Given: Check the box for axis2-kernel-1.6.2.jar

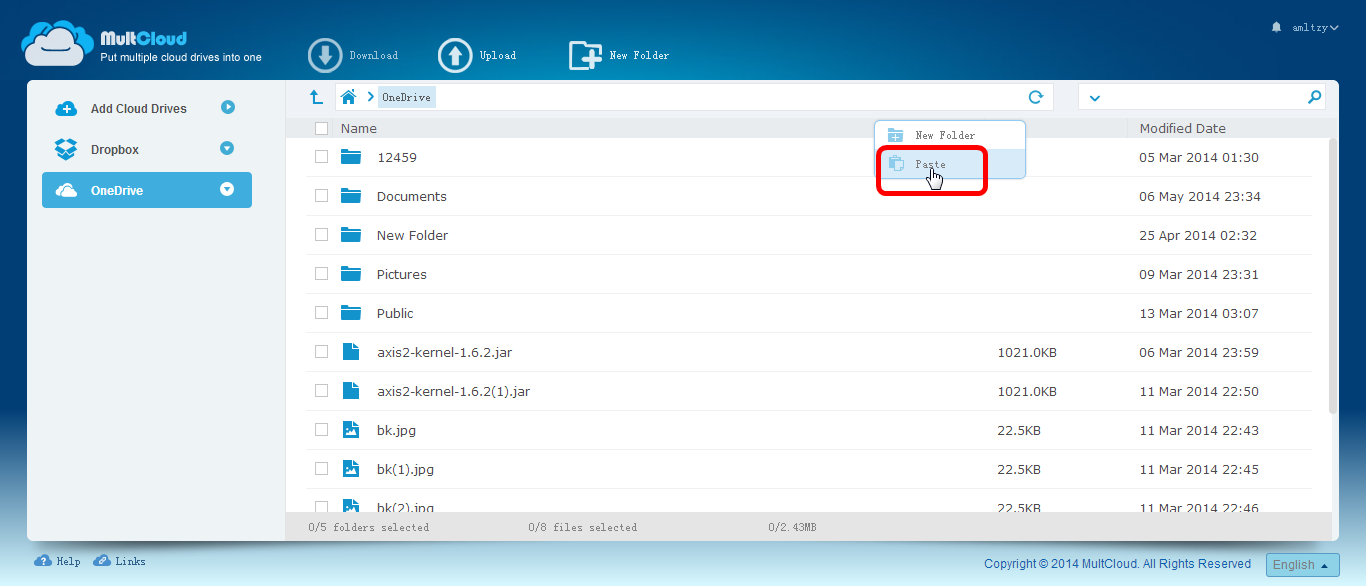Looking at the screenshot, I should (x=321, y=352).
